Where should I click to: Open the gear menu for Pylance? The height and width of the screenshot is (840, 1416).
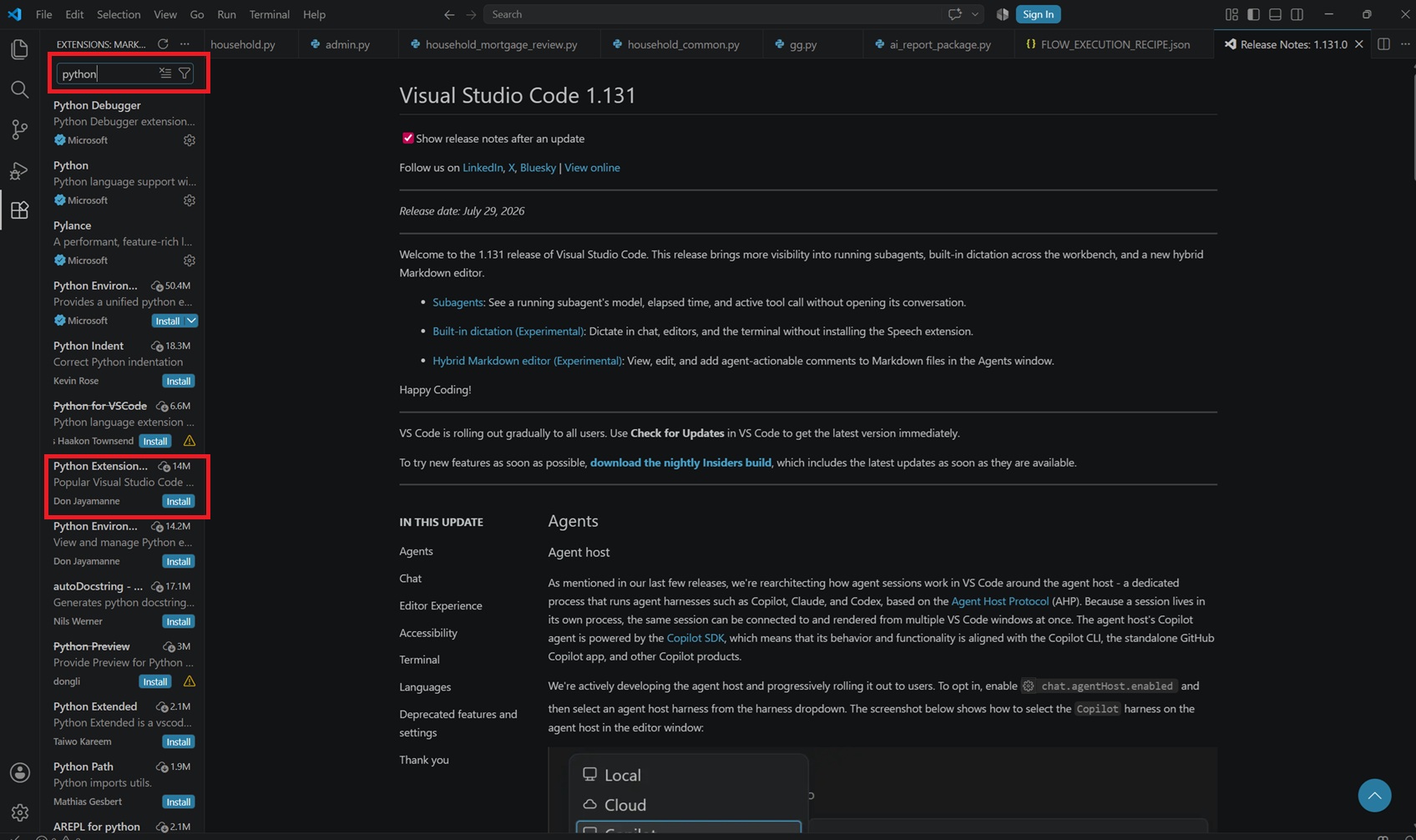190,261
